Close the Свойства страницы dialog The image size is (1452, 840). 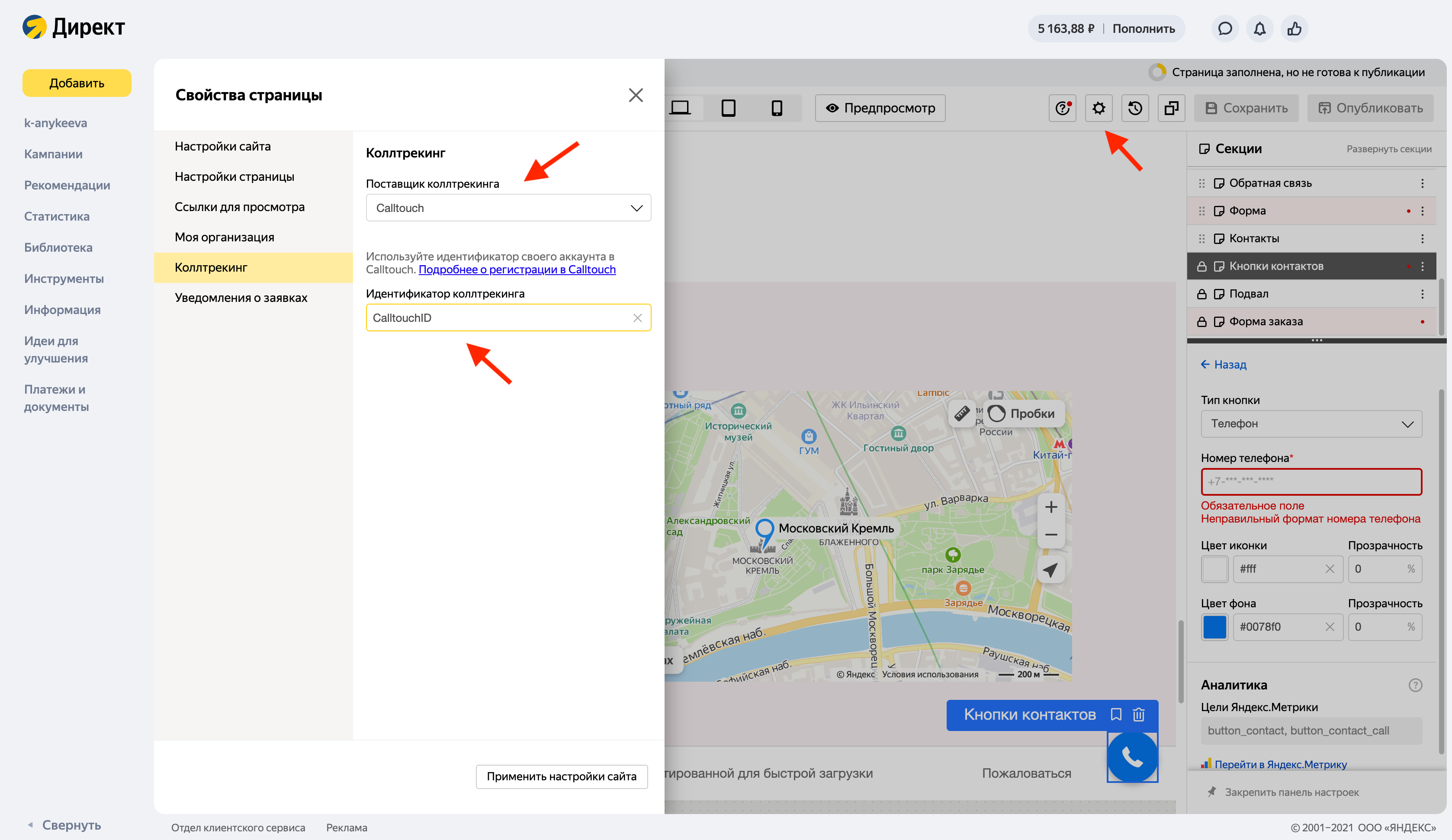click(636, 95)
